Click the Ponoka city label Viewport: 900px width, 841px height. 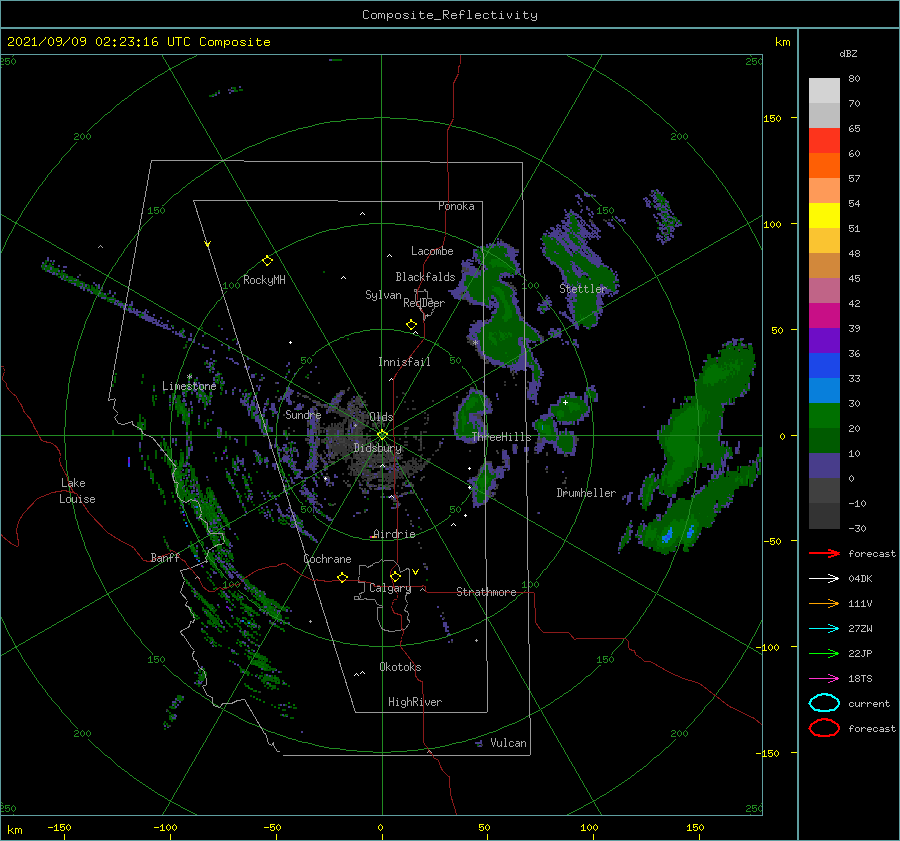click(x=456, y=206)
